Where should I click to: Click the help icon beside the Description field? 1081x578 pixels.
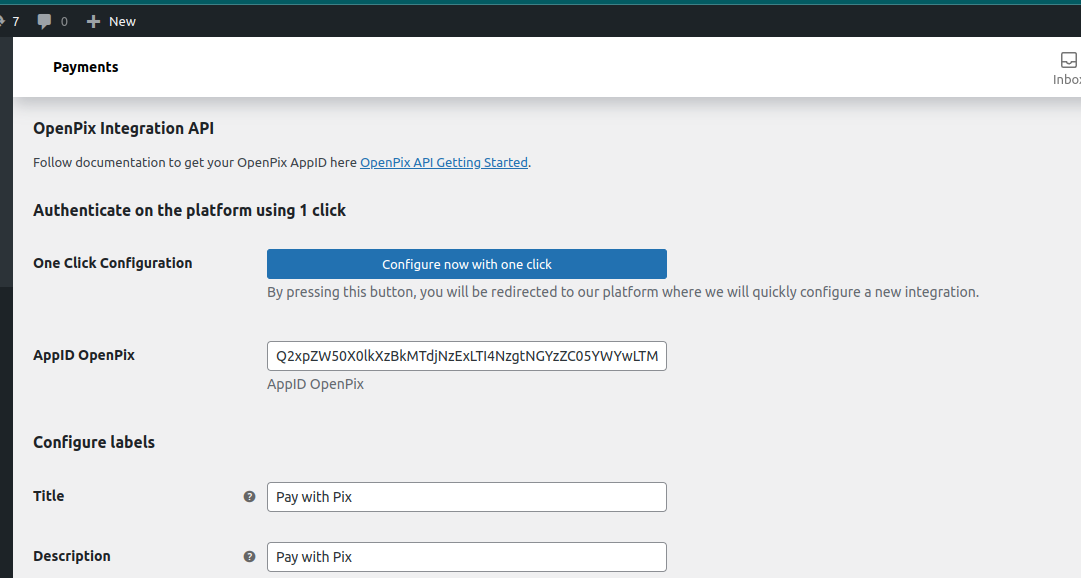(x=249, y=556)
